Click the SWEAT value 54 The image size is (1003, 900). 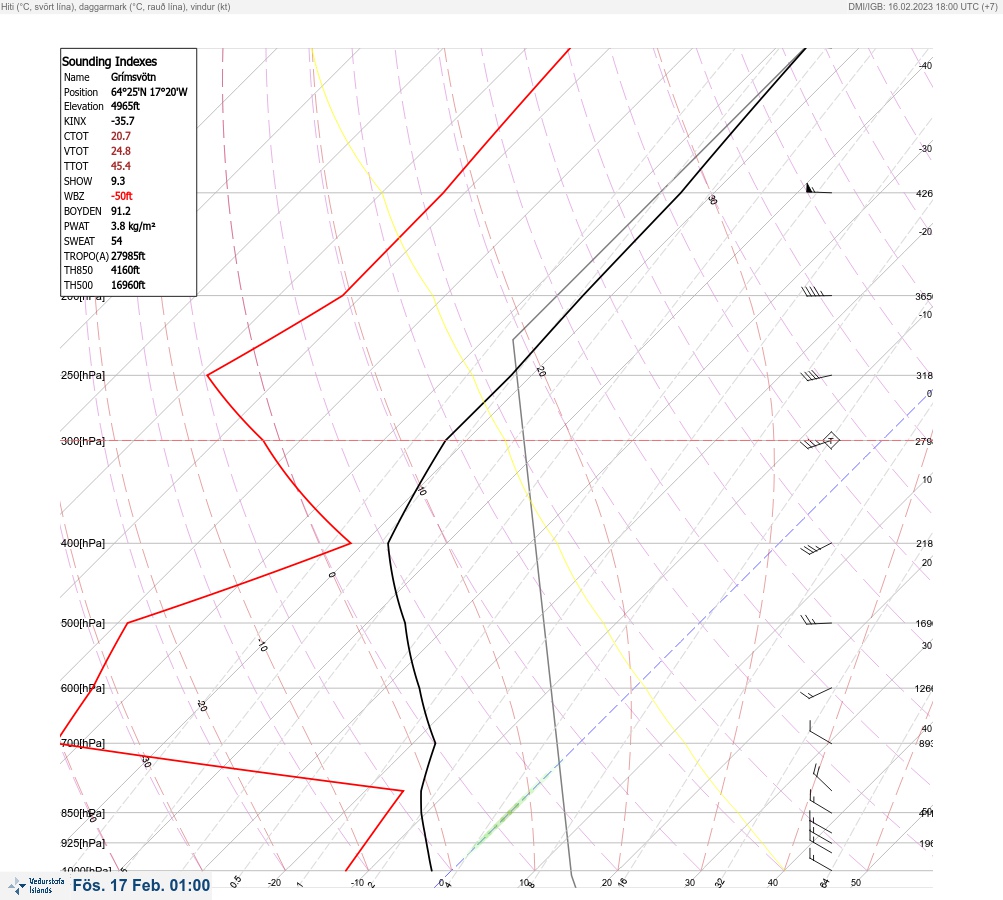pyautogui.click(x=116, y=241)
